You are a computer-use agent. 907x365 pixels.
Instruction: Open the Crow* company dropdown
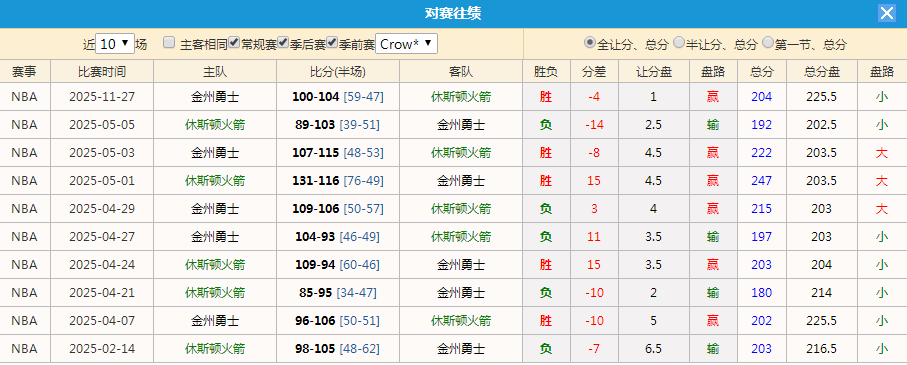click(x=406, y=43)
